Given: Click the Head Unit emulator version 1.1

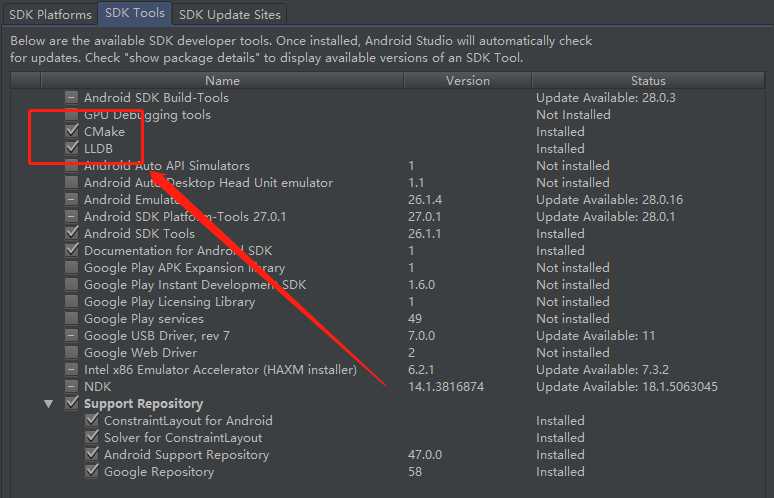Looking at the screenshot, I should 416,183.
